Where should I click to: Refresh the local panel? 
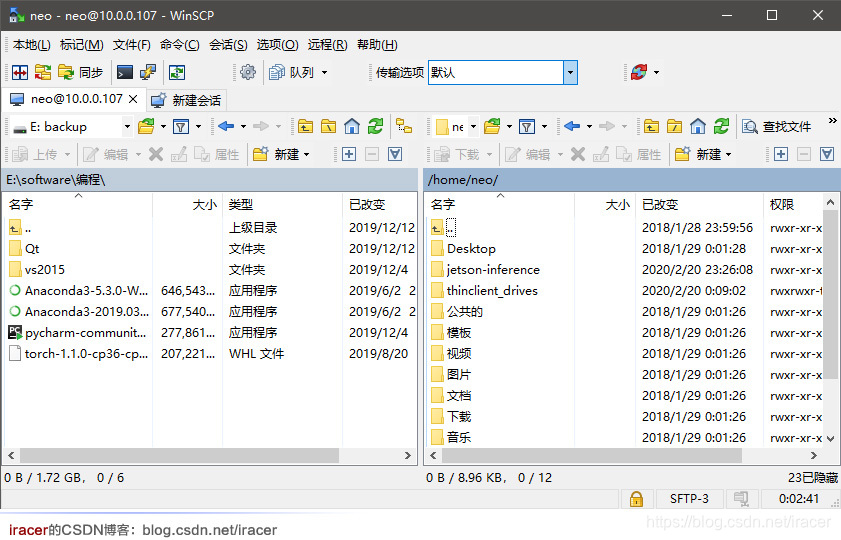(x=375, y=127)
